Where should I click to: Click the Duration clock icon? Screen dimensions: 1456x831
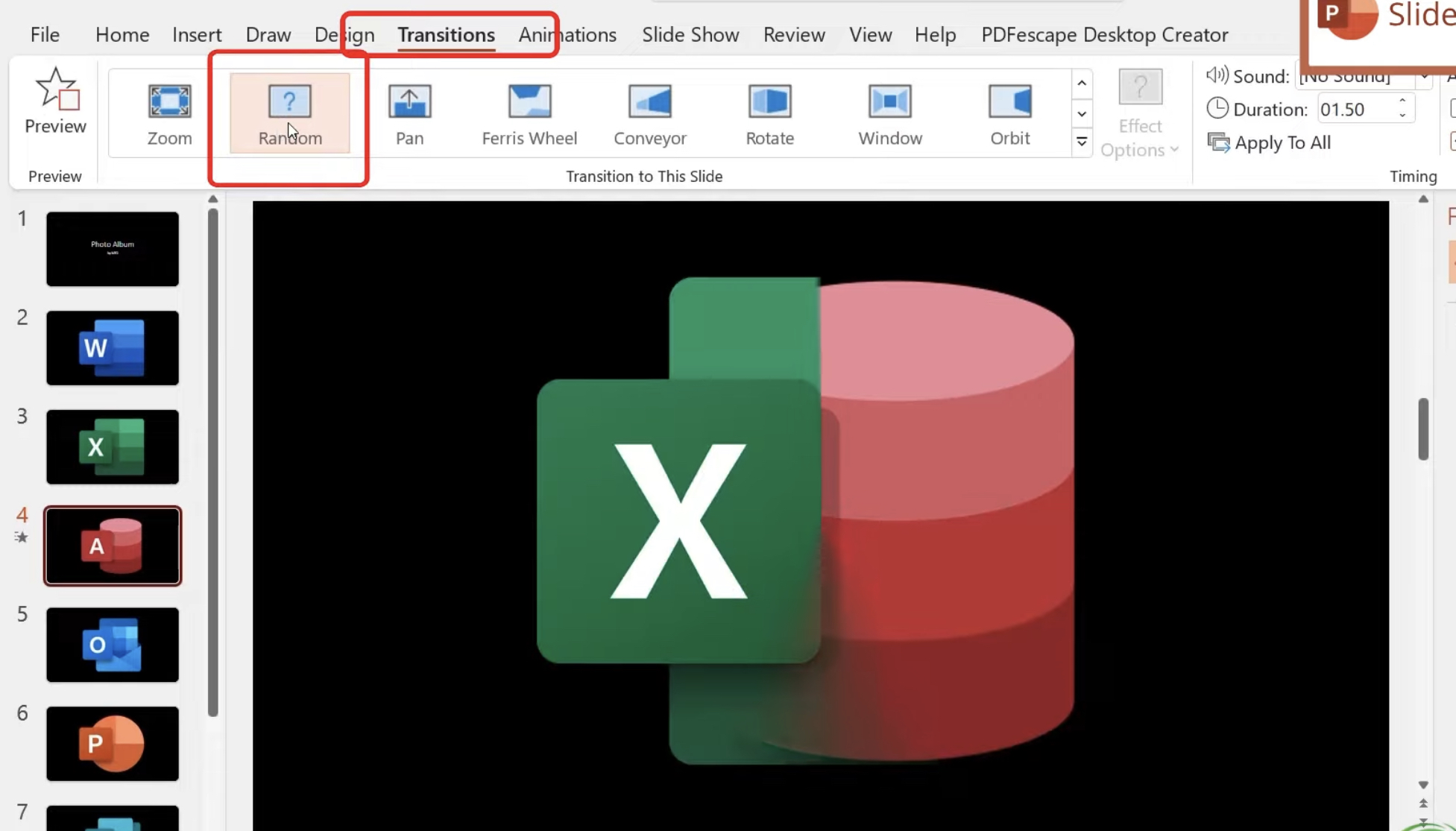[1217, 109]
